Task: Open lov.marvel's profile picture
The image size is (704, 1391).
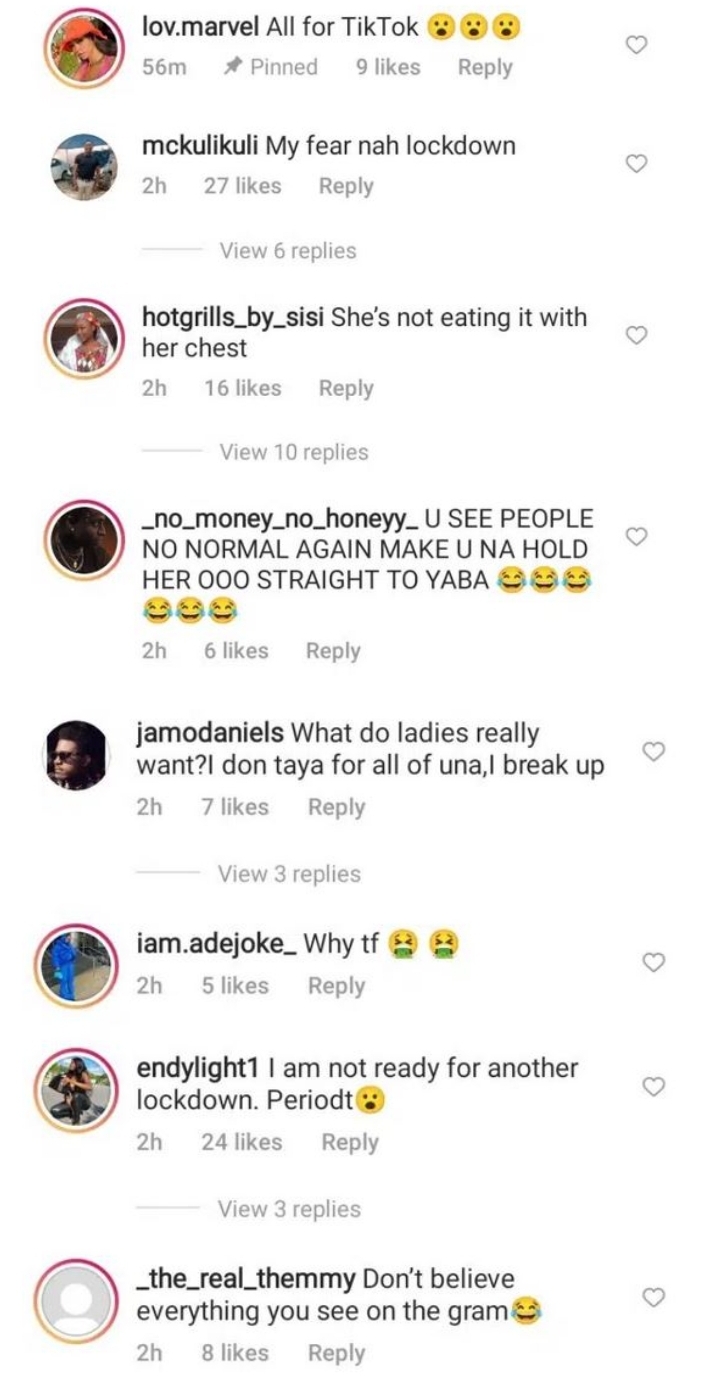Action: (x=85, y=47)
